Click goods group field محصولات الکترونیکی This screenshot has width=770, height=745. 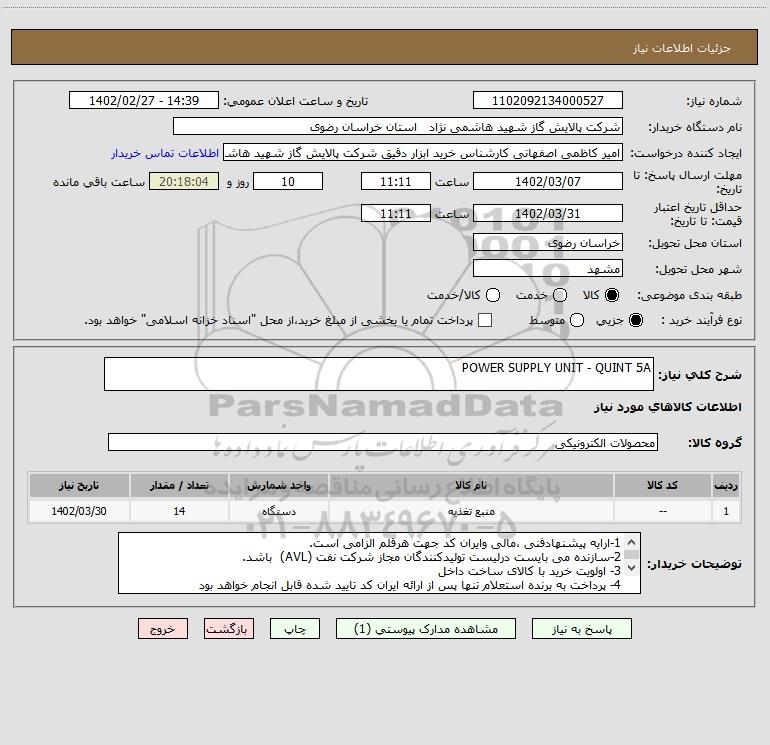(383, 442)
